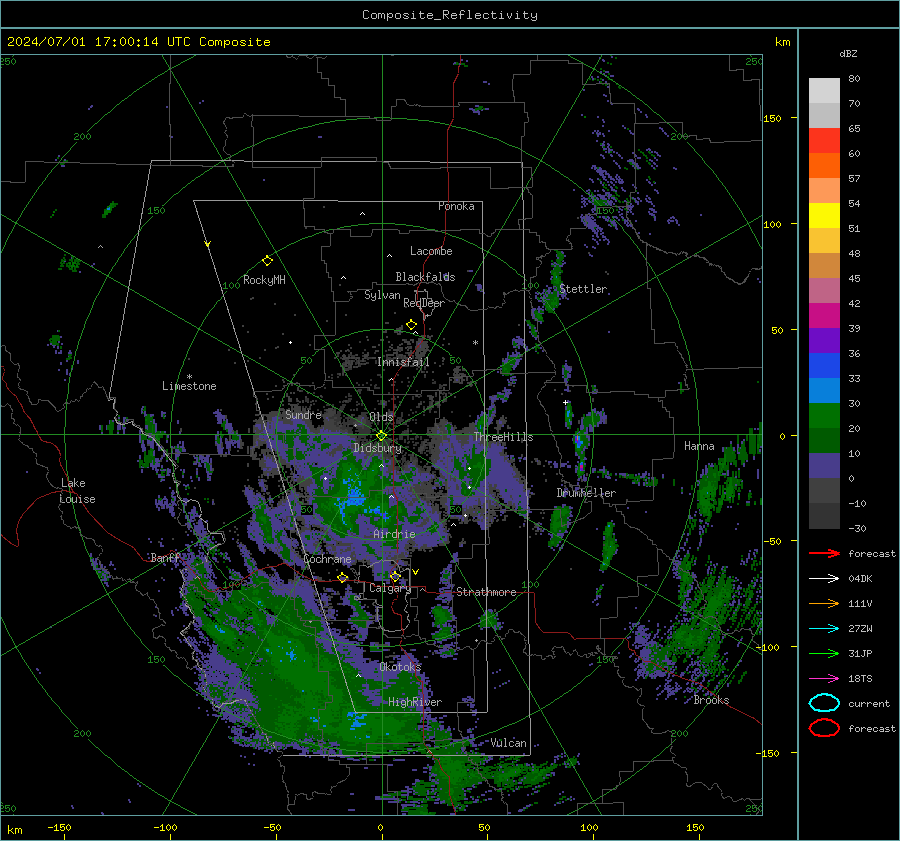Click the -150 tick on bottom axis

[59, 827]
